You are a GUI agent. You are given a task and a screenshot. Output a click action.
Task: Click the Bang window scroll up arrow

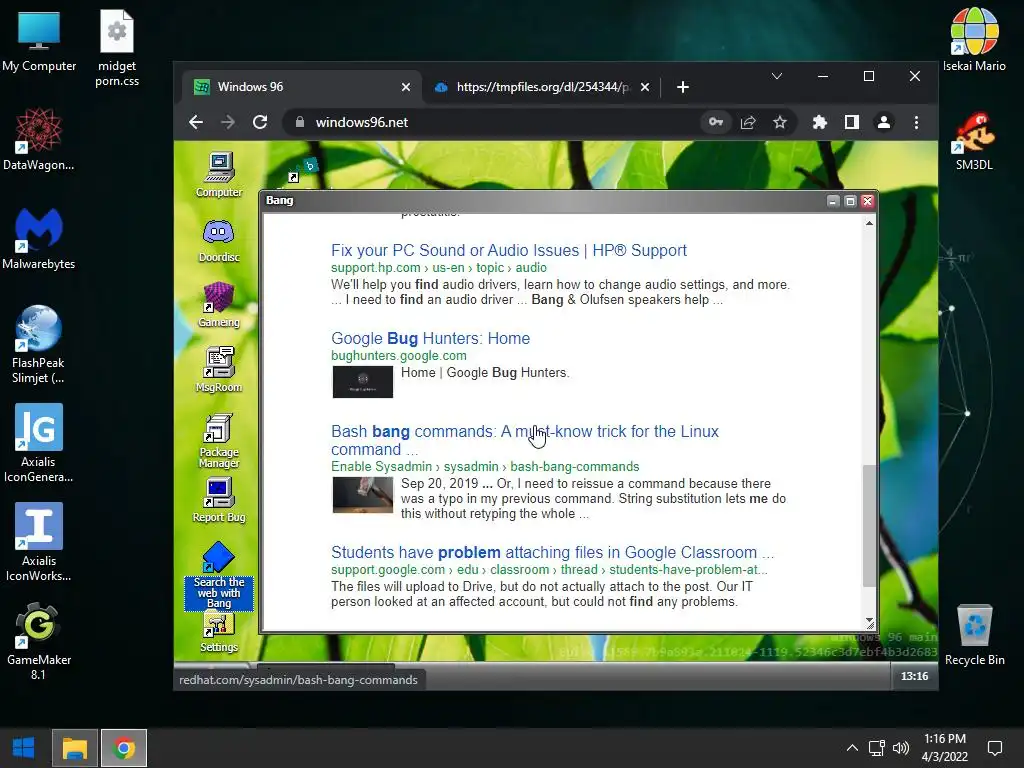[869, 223]
